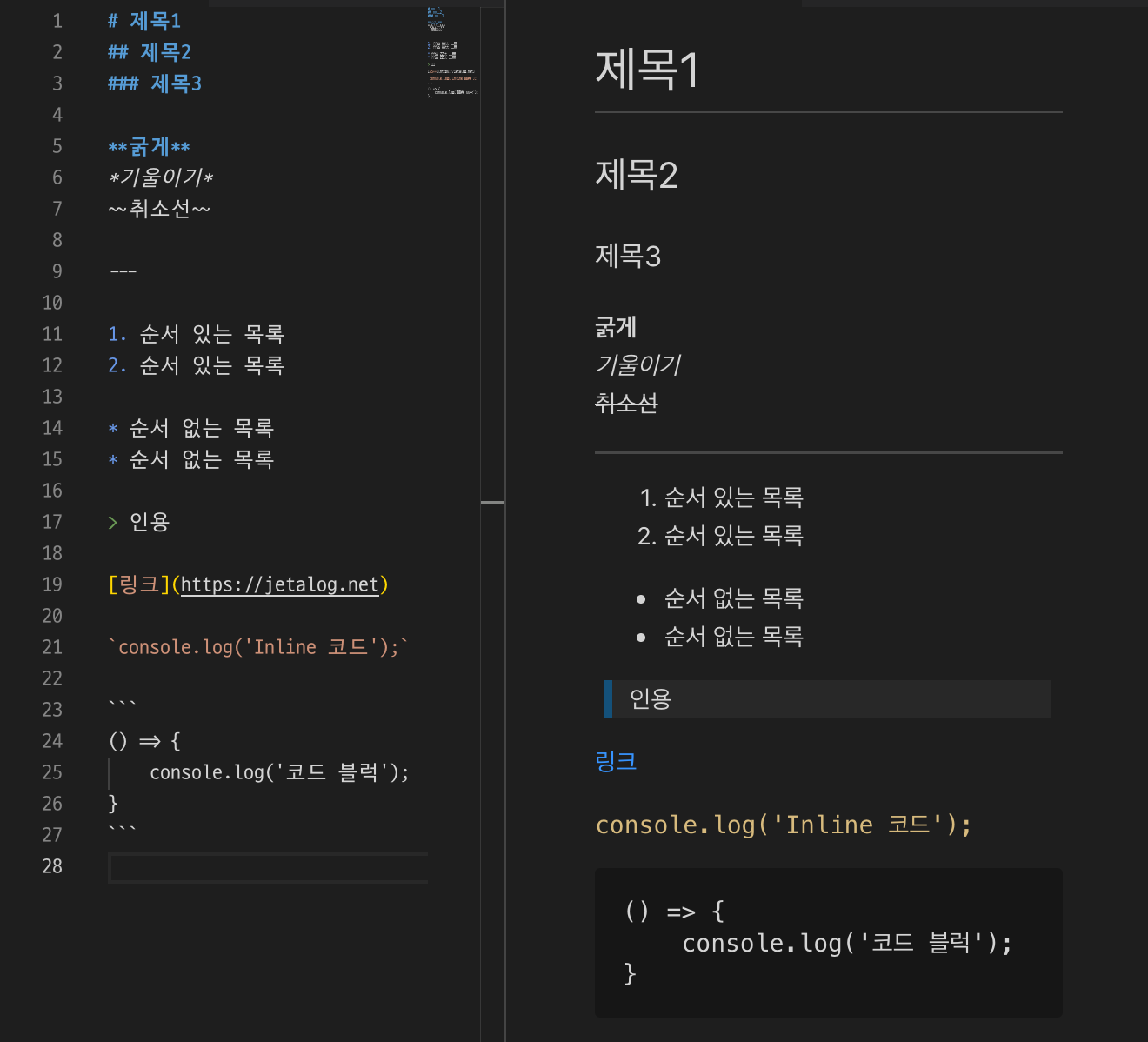This screenshot has height=1042, width=1148.
Task: Click '### 제목3' line in editor
Action: (x=155, y=83)
